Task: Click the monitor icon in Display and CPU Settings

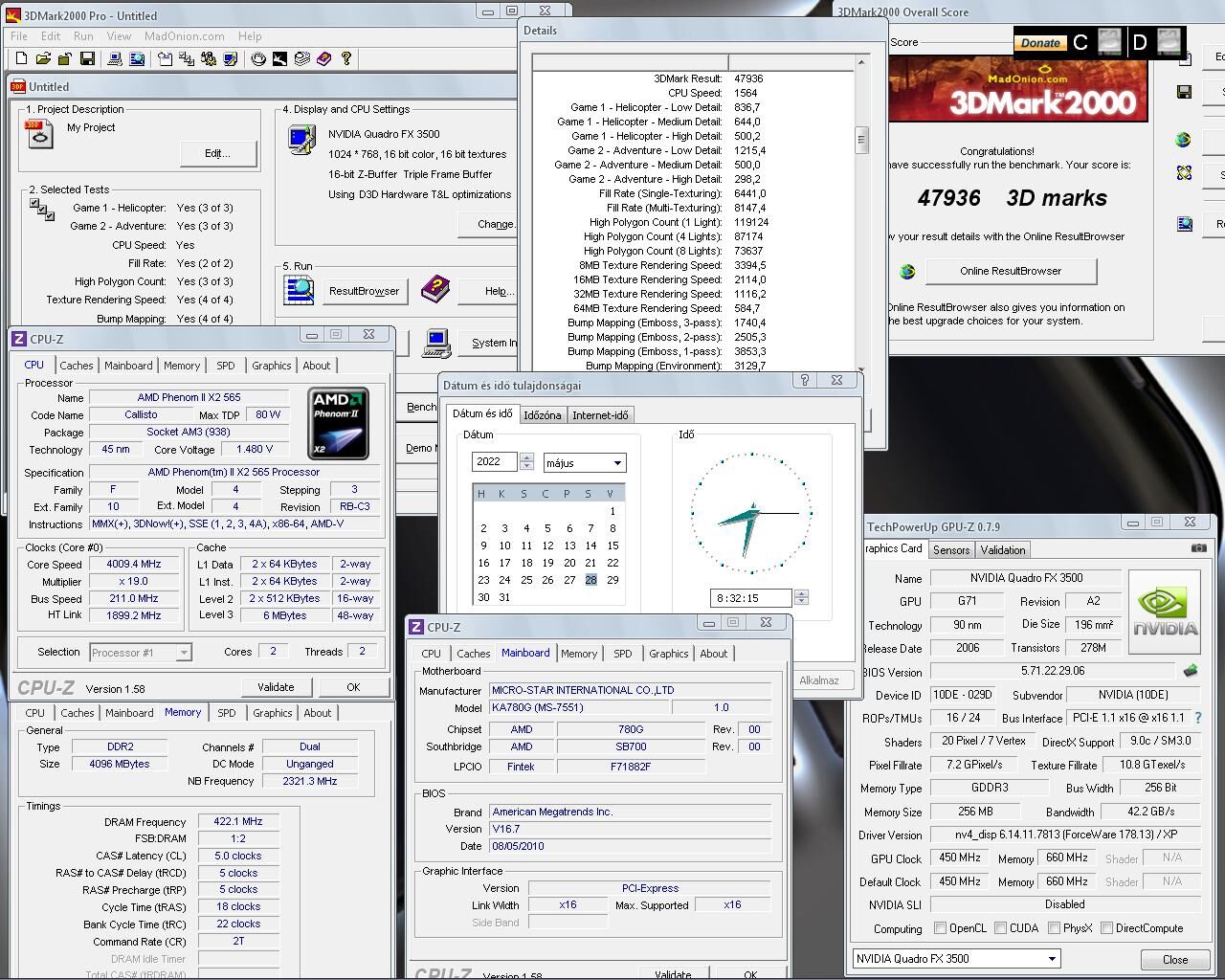Action: tap(301, 140)
